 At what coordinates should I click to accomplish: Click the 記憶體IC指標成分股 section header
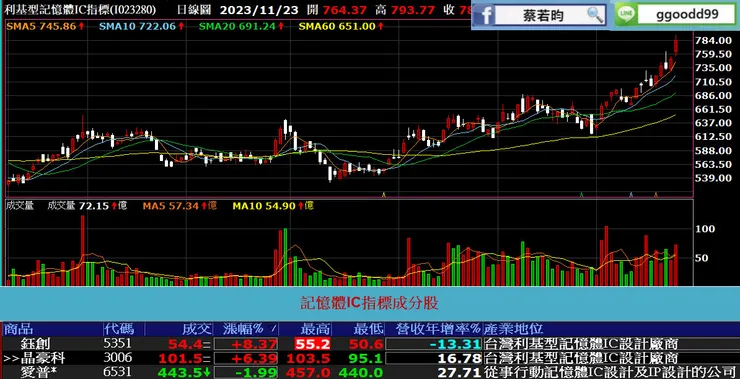coord(370,303)
